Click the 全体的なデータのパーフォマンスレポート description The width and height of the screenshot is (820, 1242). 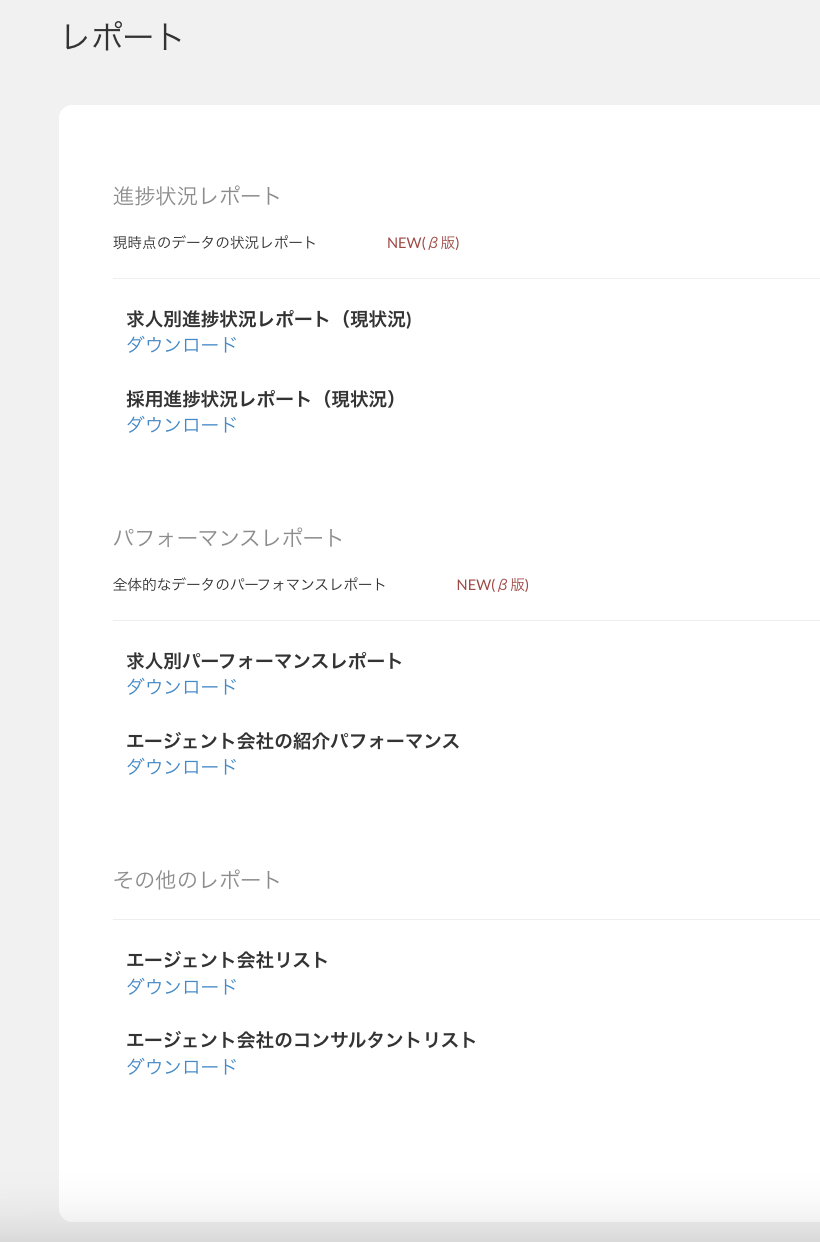(x=246, y=584)
